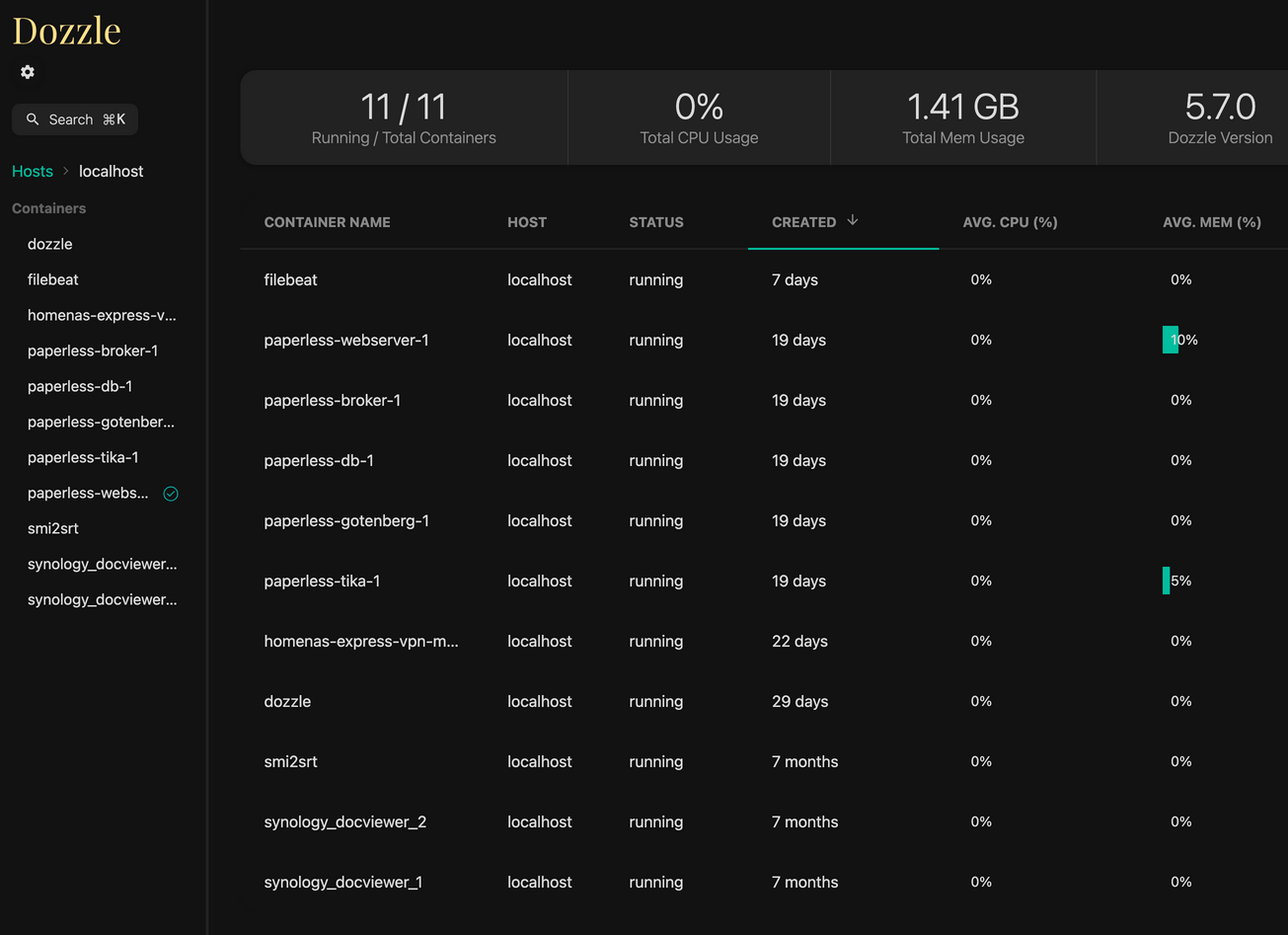Sort by HOST column header

(527, 222)
